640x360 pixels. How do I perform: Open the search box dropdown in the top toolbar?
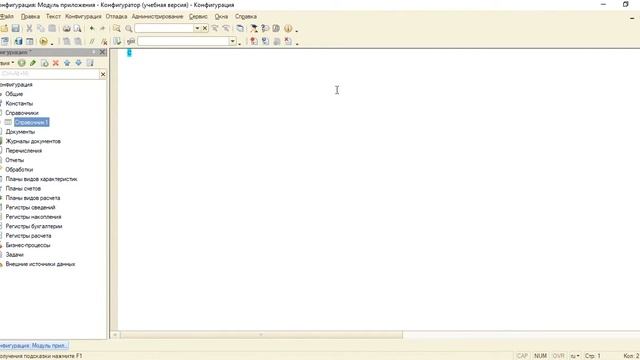[x=197, y=28]
